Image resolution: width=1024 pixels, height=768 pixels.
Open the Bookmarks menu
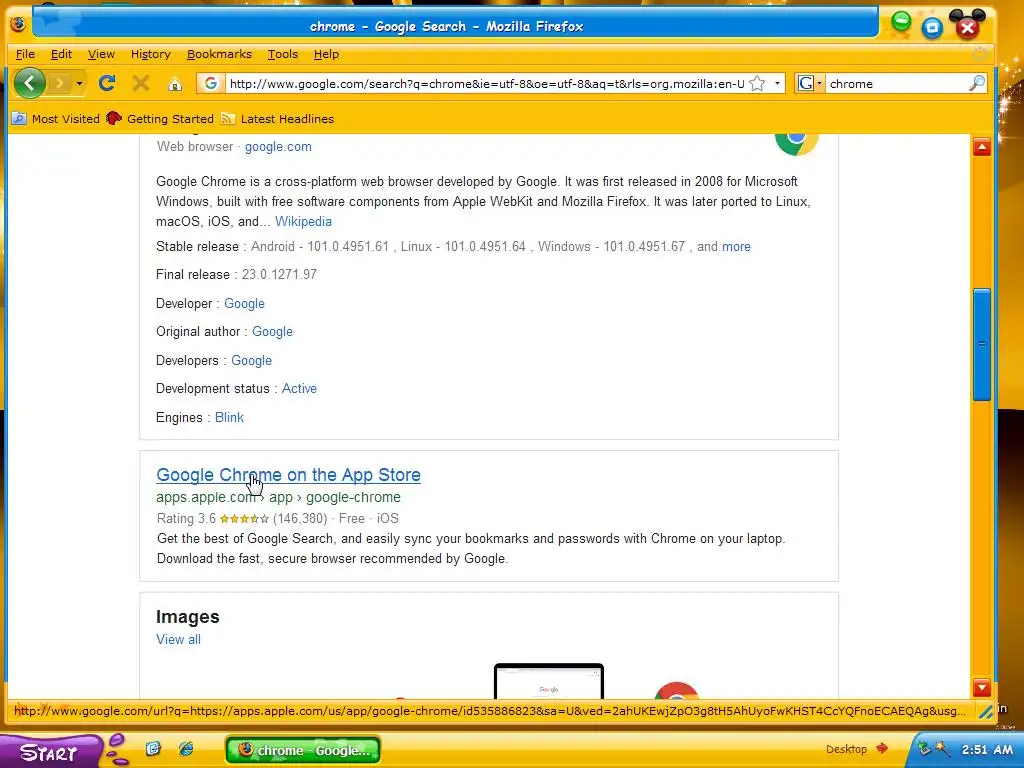219,54
